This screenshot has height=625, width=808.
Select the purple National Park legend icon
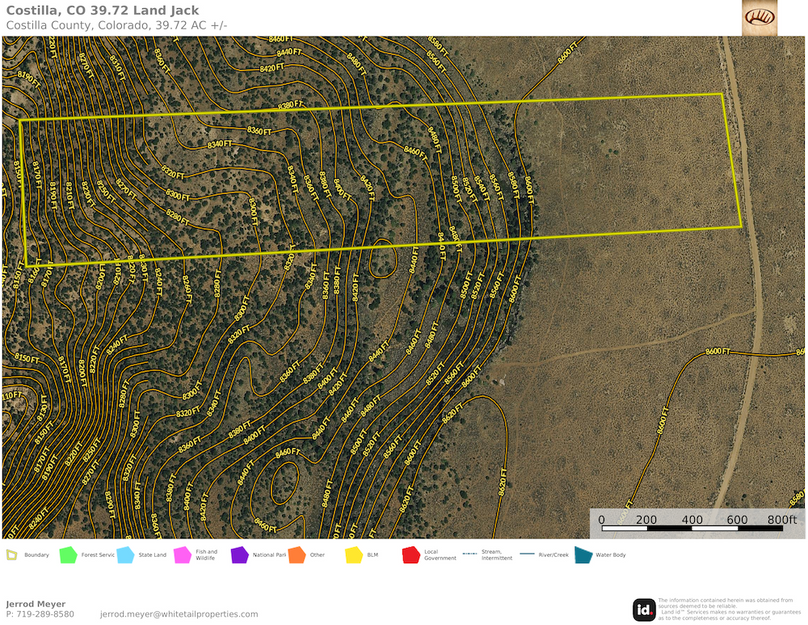[239, 554]
